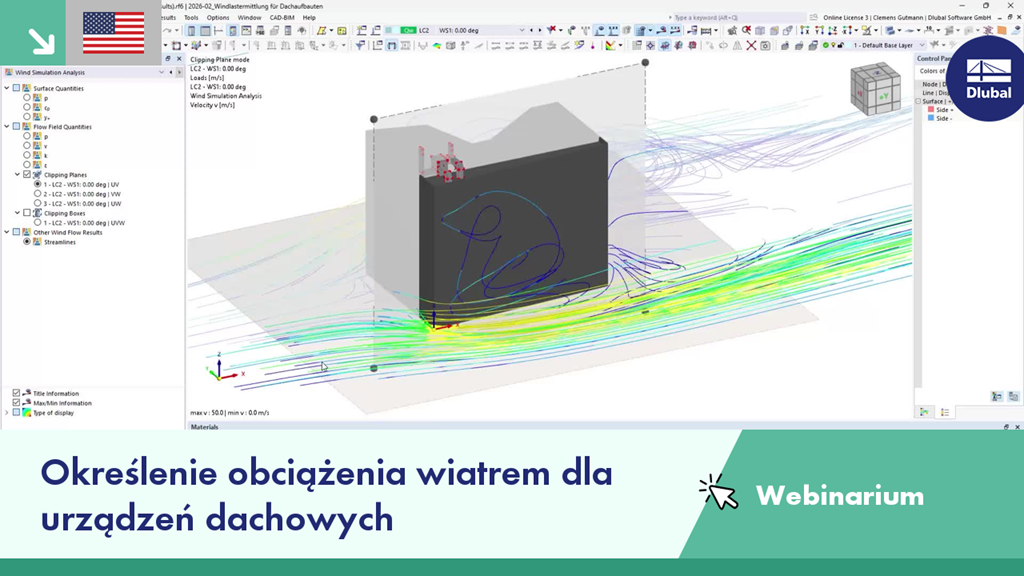The height and width of the screenshot is (576, 1024).
Task: Click the Type a keyword search field
Action: click(x=737, y=18)
